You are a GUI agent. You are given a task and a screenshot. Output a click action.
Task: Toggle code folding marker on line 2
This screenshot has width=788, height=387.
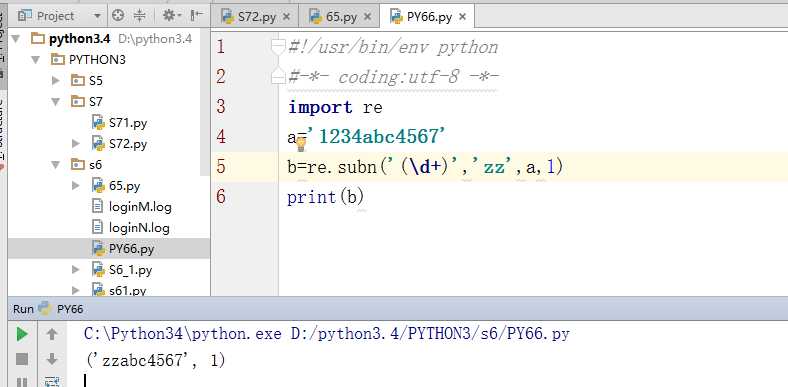(x=278, y=77)
